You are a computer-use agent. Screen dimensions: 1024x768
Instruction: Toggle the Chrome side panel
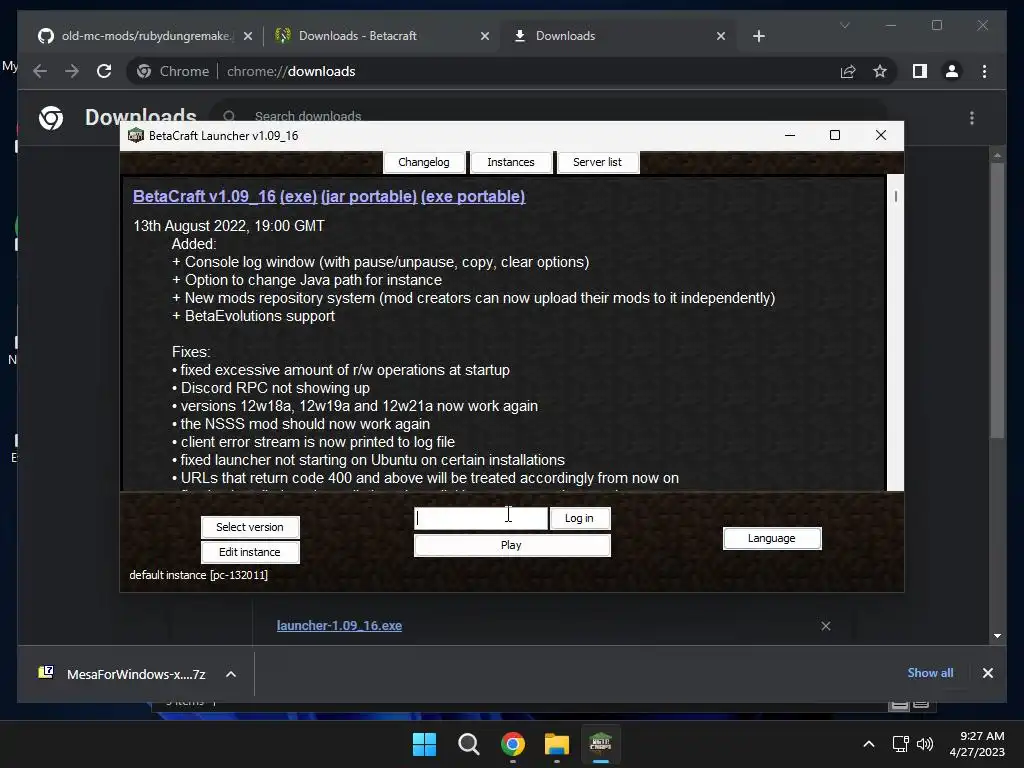coord(920,71)
